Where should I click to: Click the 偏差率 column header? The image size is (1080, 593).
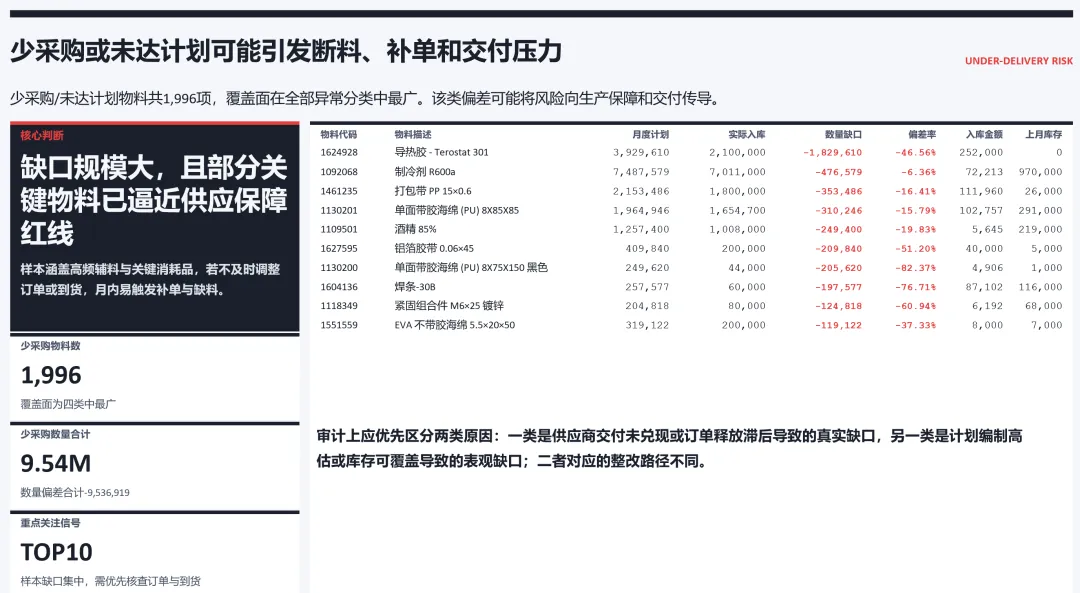(922, 134)
